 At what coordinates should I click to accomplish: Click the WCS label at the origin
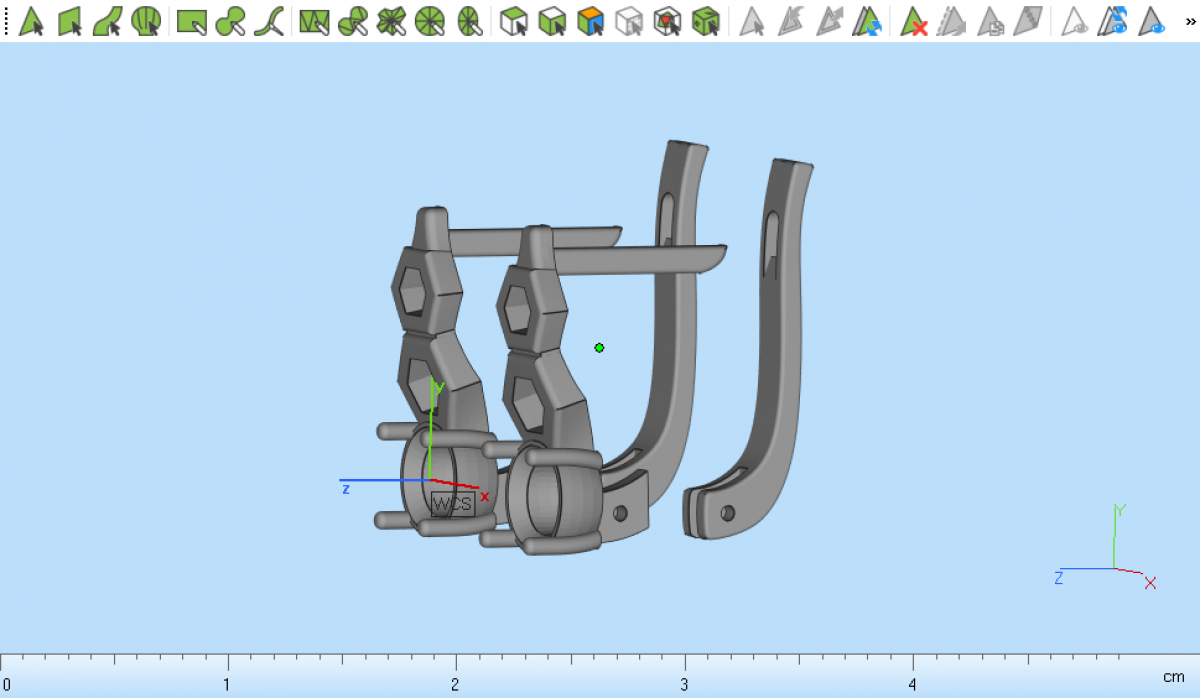click(x=452, y=504)
